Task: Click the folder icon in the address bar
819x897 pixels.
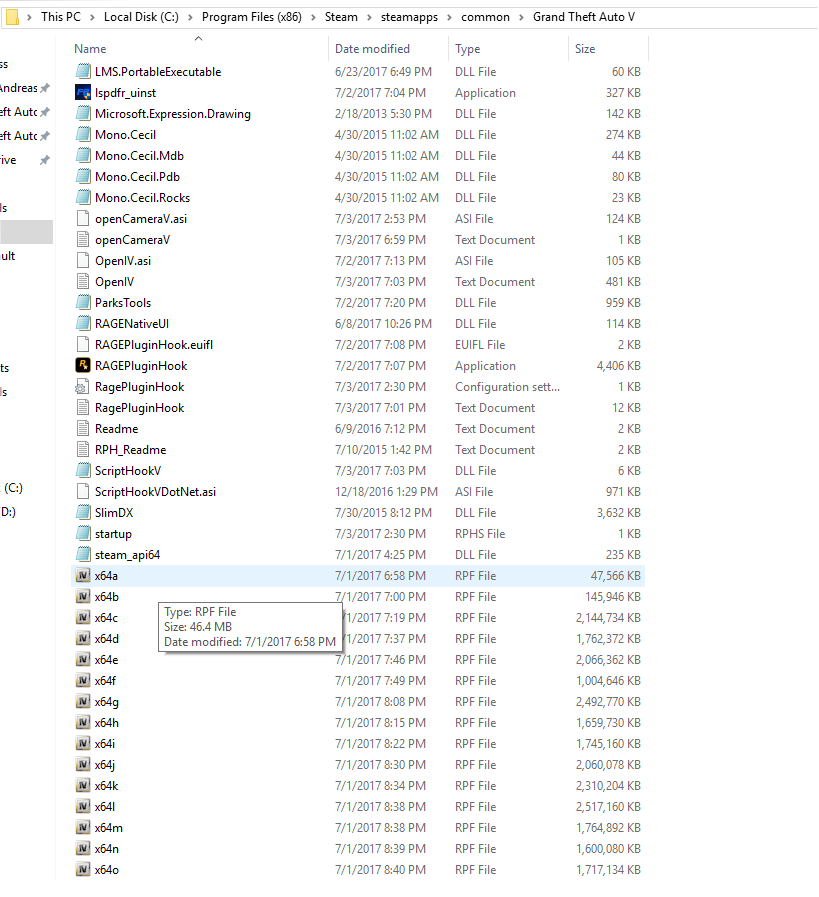Action: click(12, 18)
